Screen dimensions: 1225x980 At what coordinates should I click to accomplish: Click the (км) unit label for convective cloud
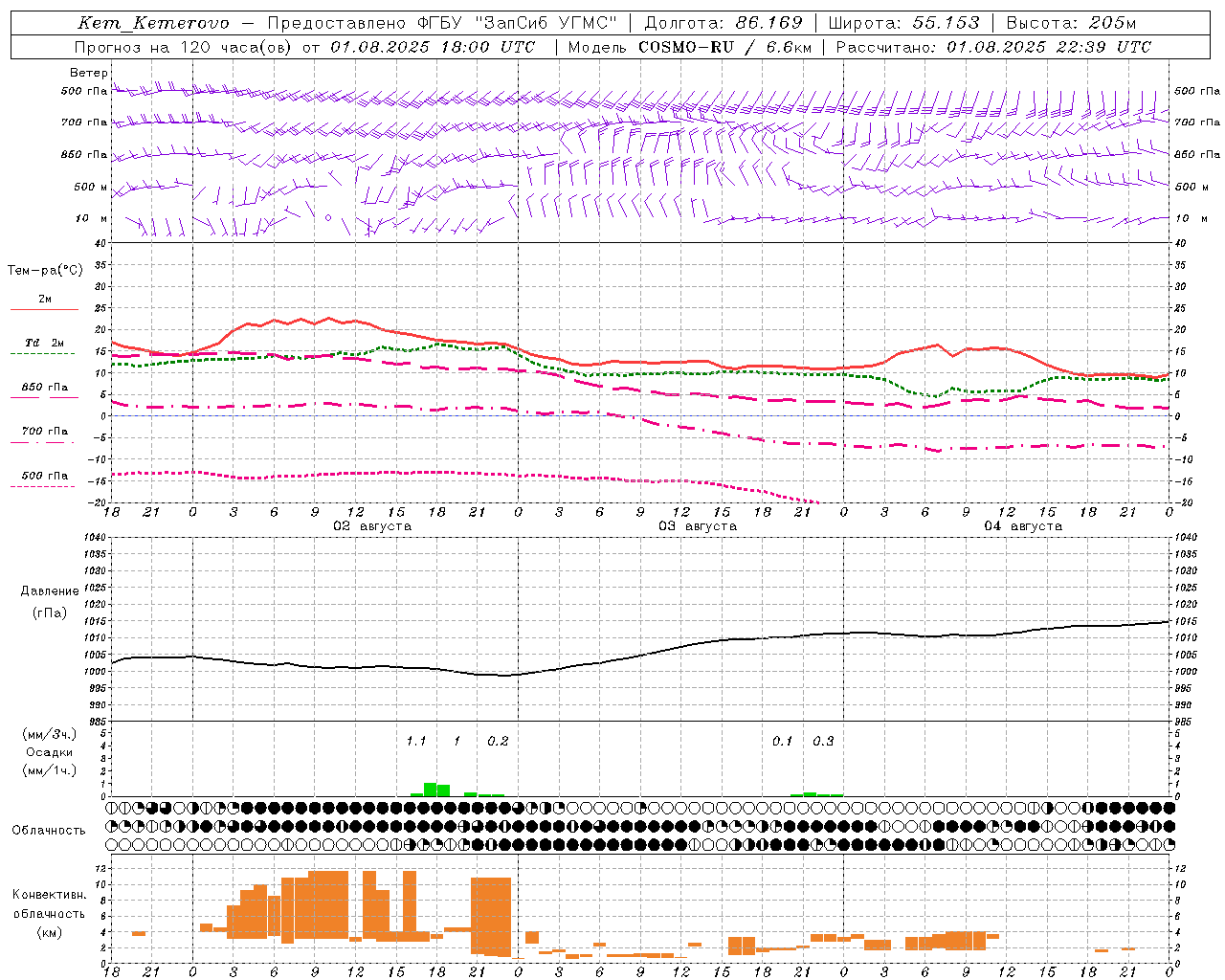click(x=50, y=932)
